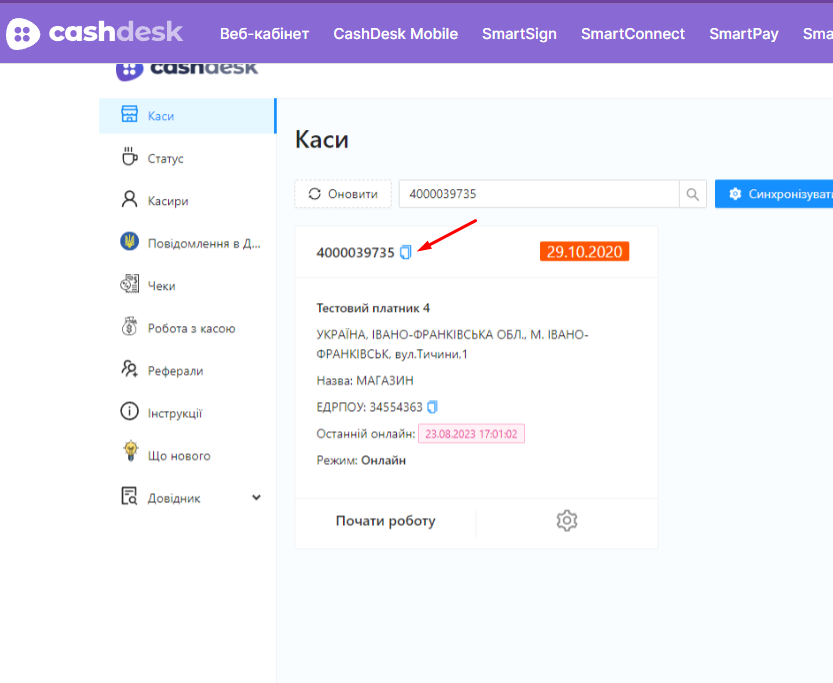Open Реферали page in sidebar
Viewport: 833px width, 683px height.
coord(175,371)
